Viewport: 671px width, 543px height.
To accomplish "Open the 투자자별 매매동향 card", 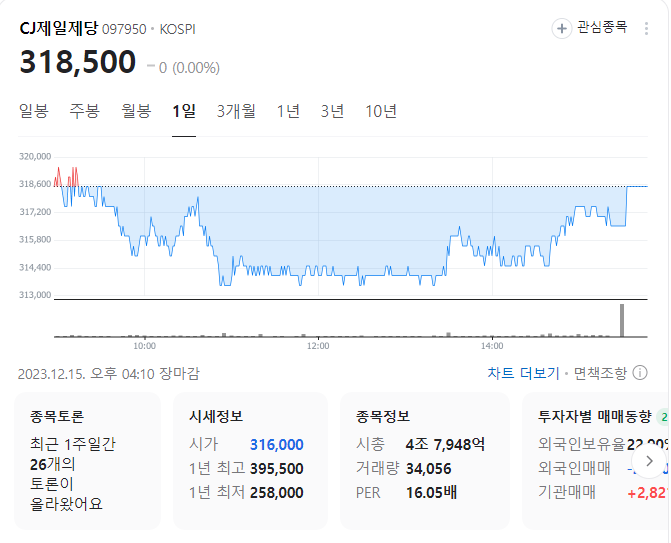I will click(596, 461).
